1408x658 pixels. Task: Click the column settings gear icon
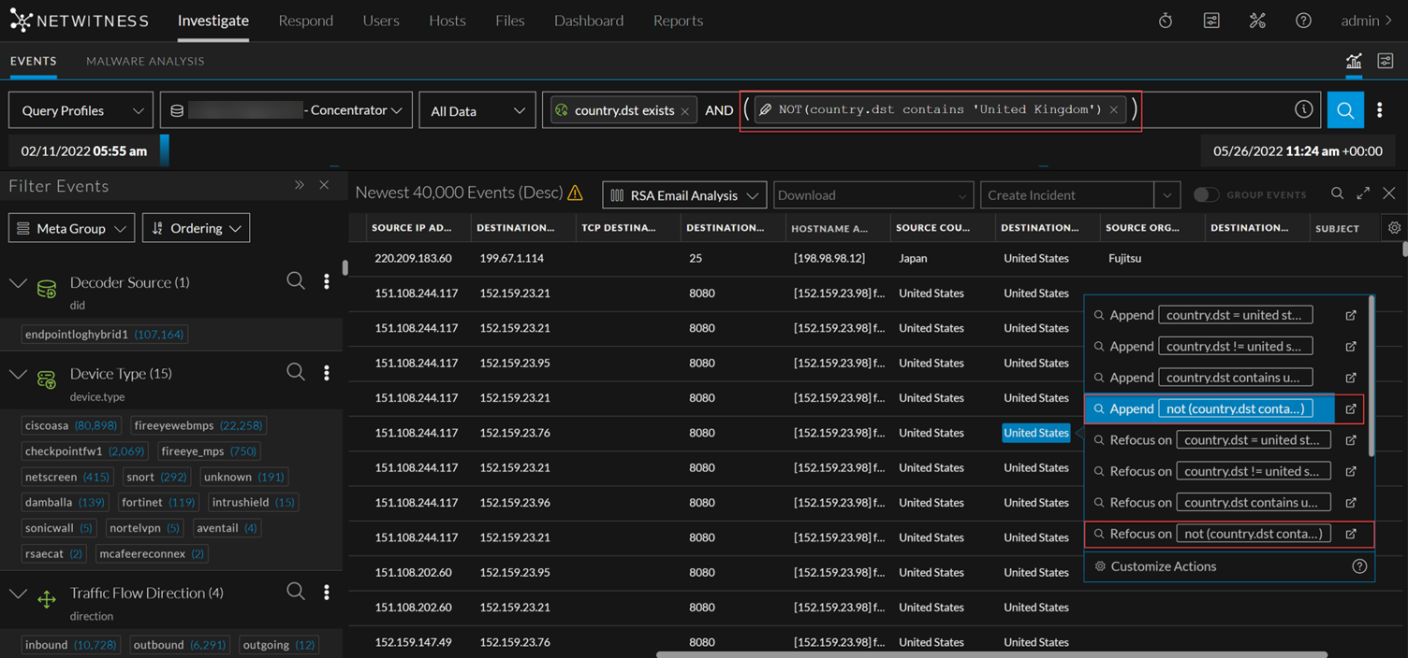click(x=1394, y=228)
